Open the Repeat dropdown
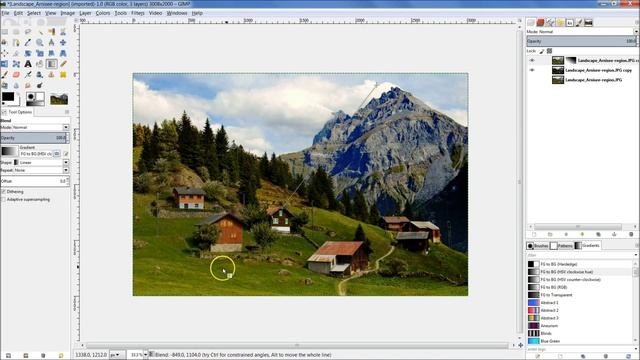This screenshot has height=360, width=640. (66, 170)
